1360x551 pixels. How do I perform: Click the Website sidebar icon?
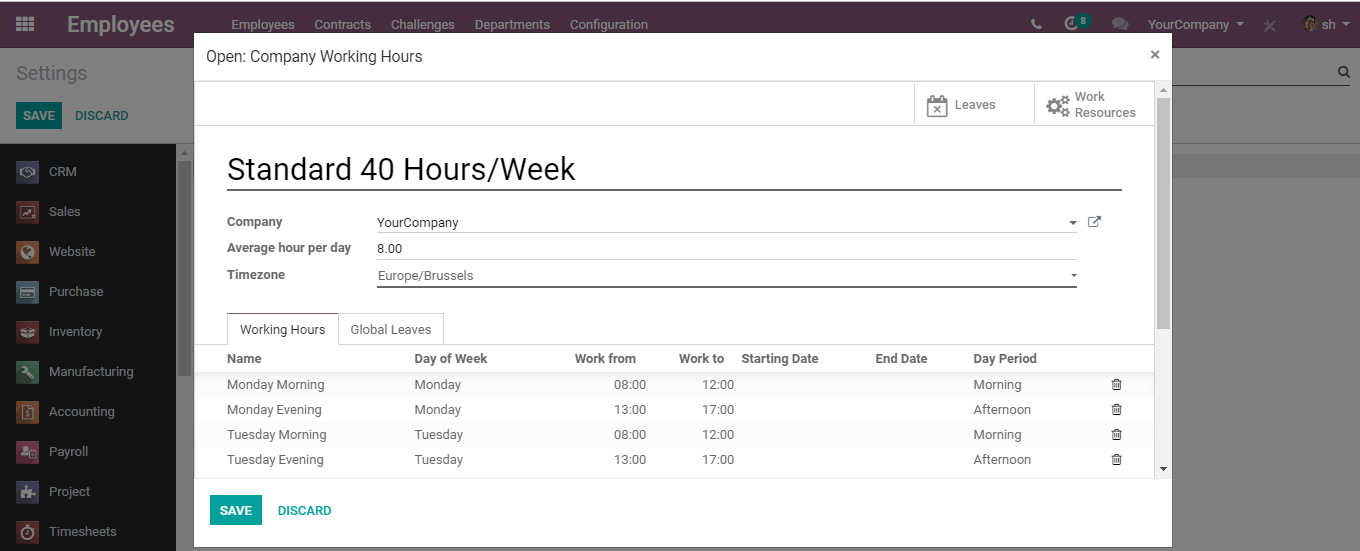pyautogui.click(x=28, y=252)
